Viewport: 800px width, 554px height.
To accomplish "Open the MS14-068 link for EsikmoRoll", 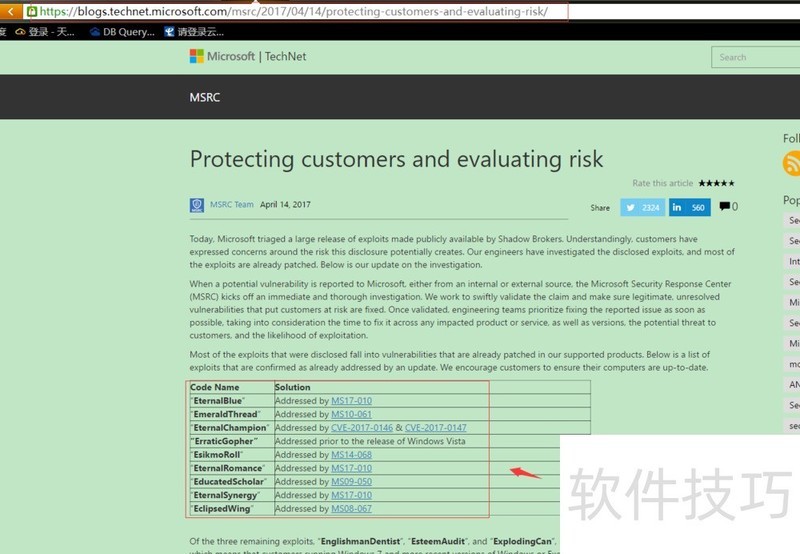I will 352,455.
